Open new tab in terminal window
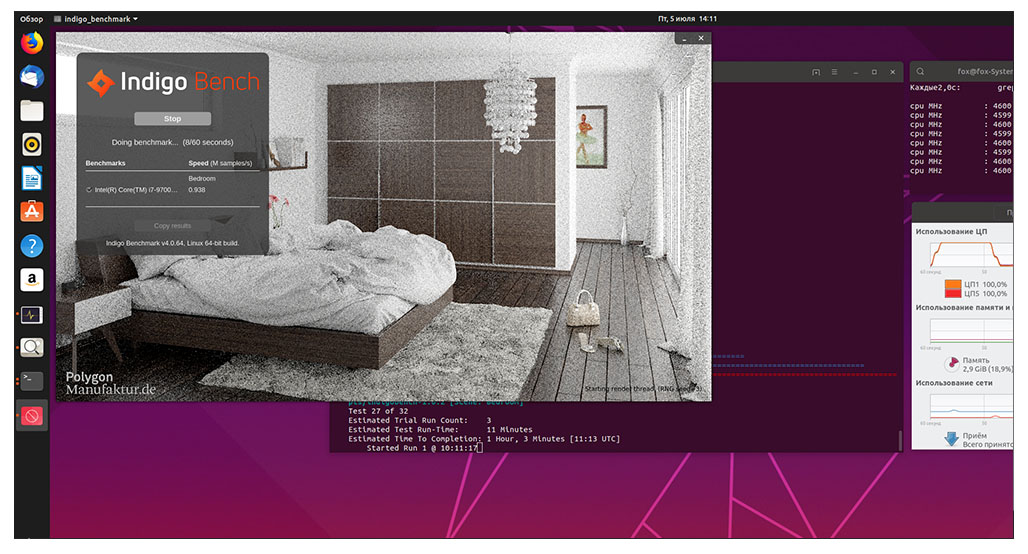Viewport: 1028px width, 554px height. pyautogui.click(x=816, y=72)
